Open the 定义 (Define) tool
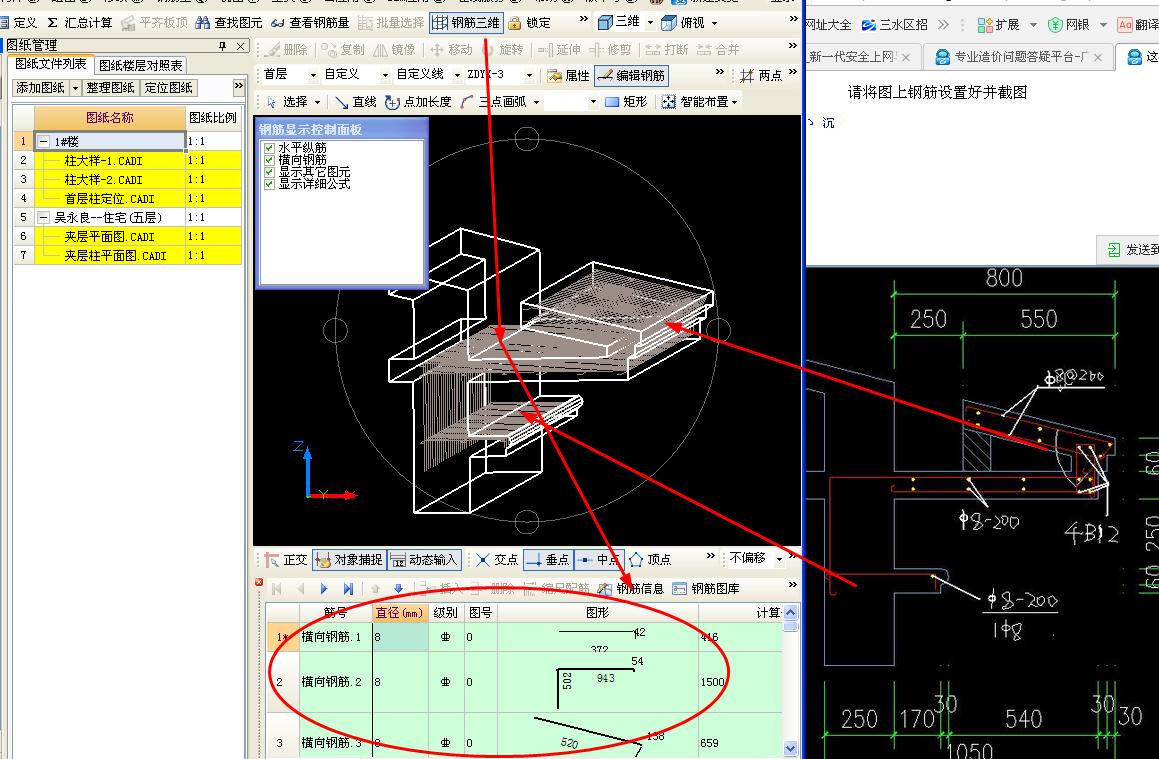The width and height of the screenshot is (1159, 759). point(18,23)
